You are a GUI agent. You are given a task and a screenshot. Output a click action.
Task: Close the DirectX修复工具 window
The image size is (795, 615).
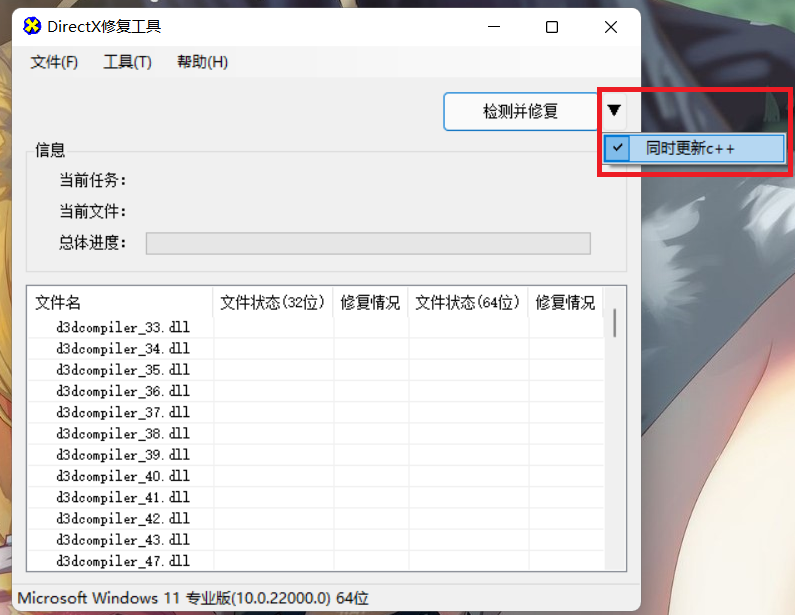pos(611,27)
